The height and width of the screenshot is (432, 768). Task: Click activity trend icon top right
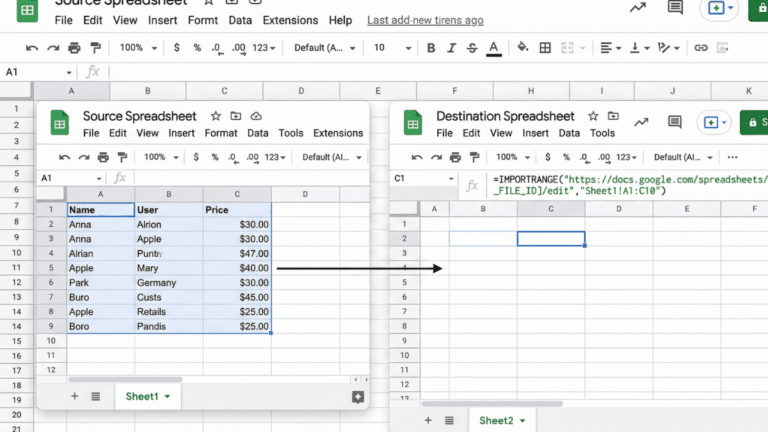coord(638,7)
